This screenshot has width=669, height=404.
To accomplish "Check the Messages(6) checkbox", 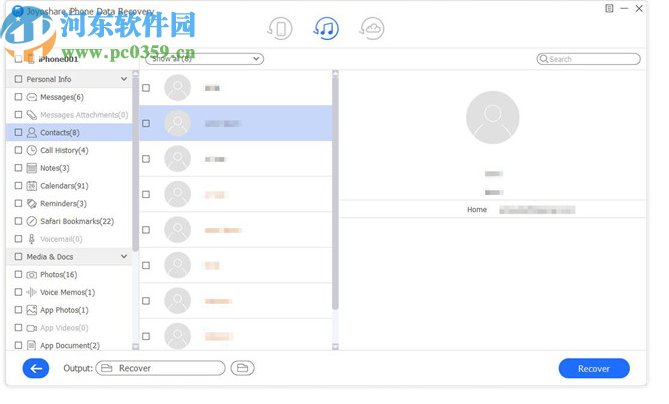I will coord(18,97).
